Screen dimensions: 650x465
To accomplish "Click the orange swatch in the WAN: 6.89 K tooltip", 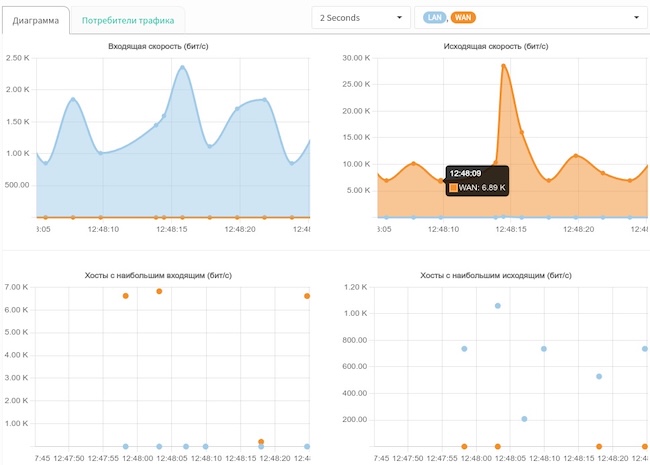I will (454, 188).
